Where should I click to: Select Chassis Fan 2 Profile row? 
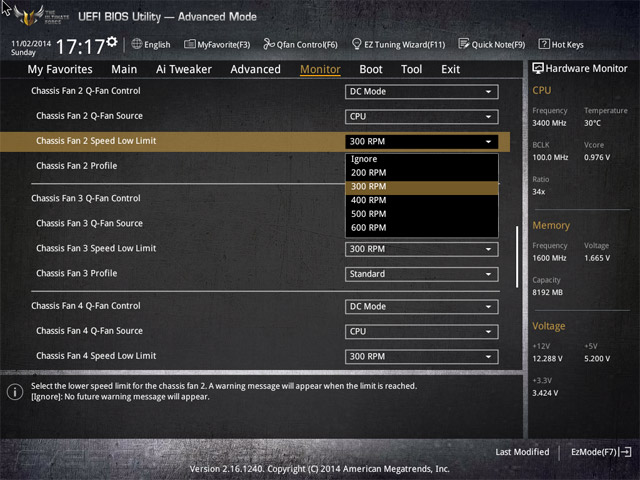[x=76, y=166]
